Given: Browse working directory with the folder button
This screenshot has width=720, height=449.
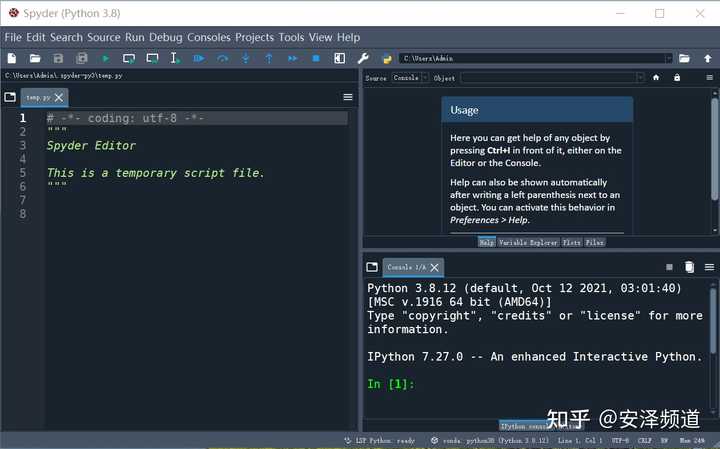Looking at the screenshot, I should click(684, 58).
